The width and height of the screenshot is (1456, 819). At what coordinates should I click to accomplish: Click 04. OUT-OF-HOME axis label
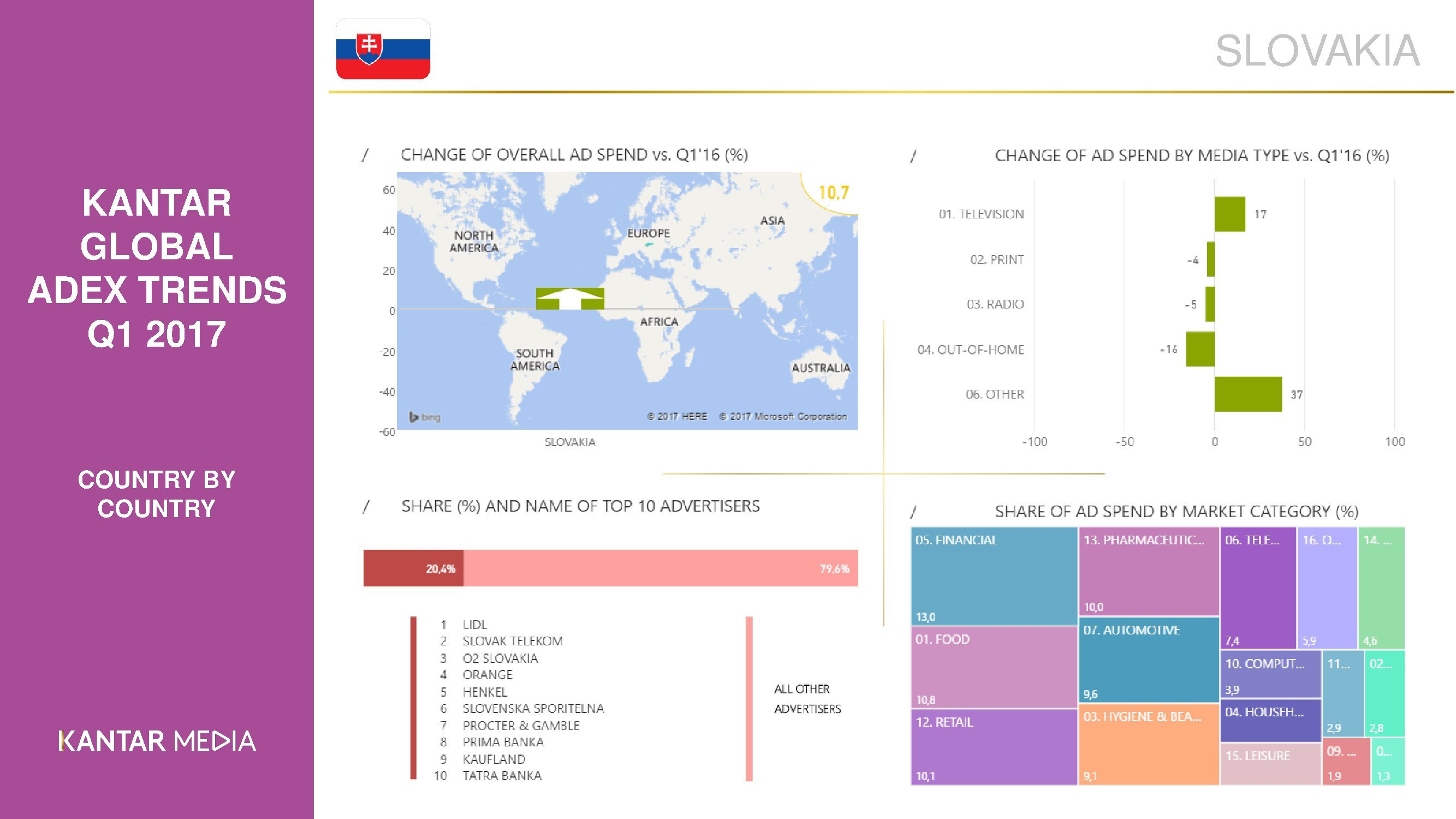pos(971,350)
